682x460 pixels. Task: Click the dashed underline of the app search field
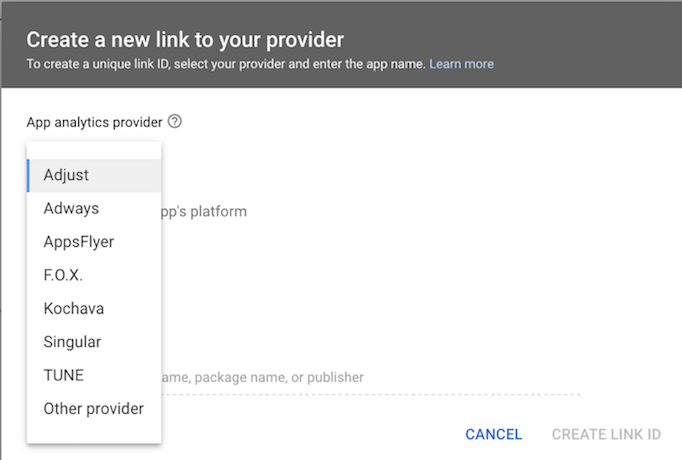[x=371, y=395]
